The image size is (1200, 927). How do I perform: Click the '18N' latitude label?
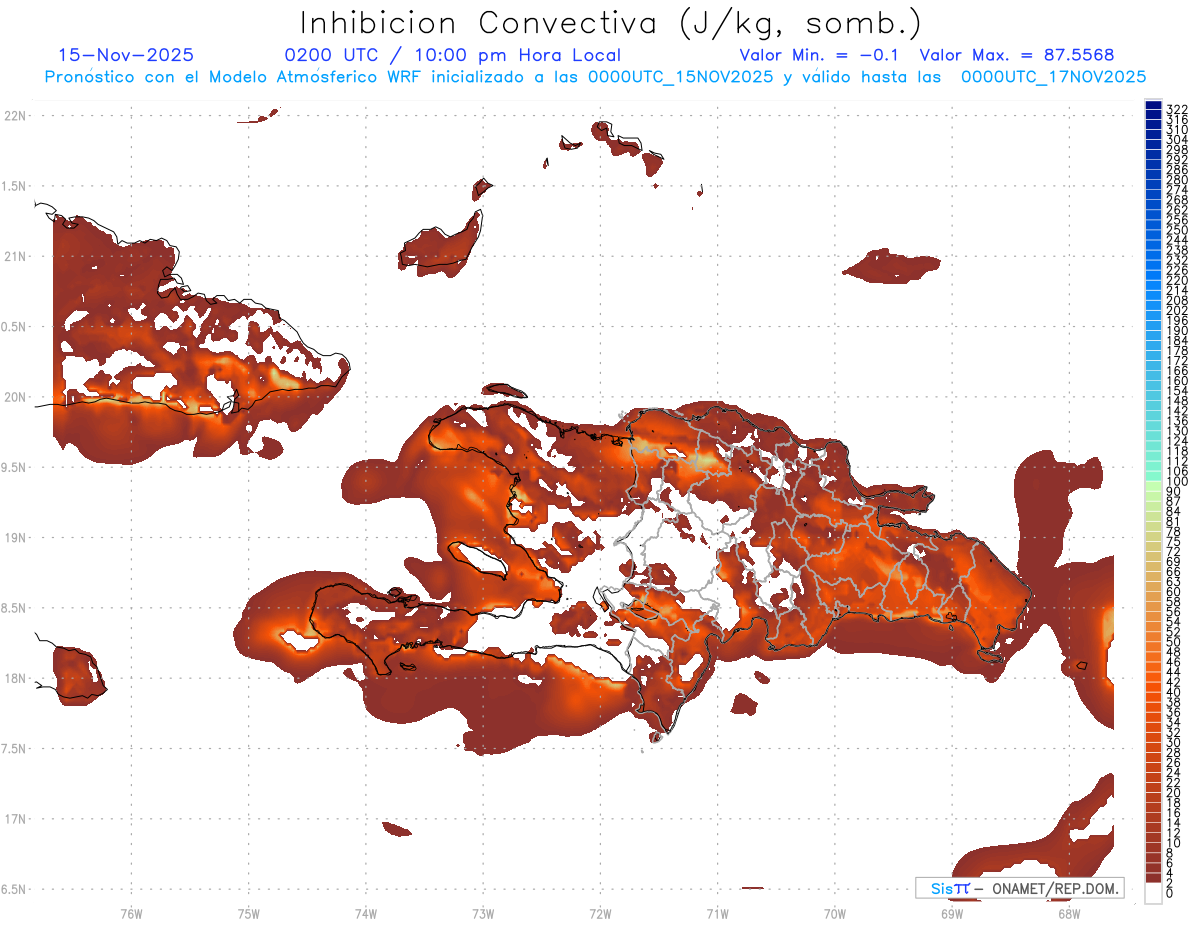[x=14, y=678]
